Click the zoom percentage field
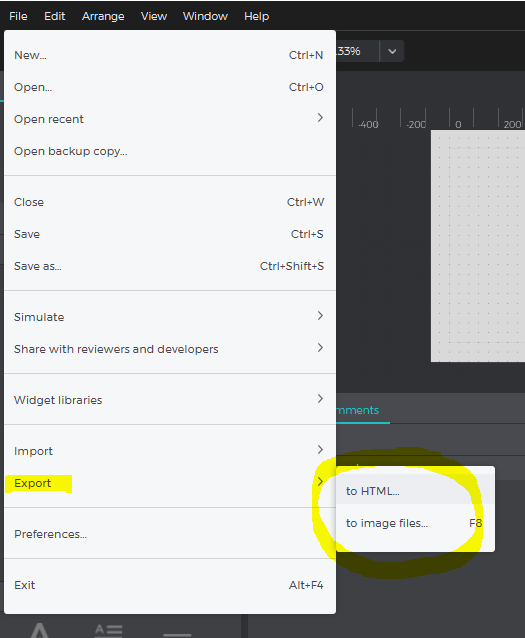The height and width of the screenshot is (638, 525). 357,51
